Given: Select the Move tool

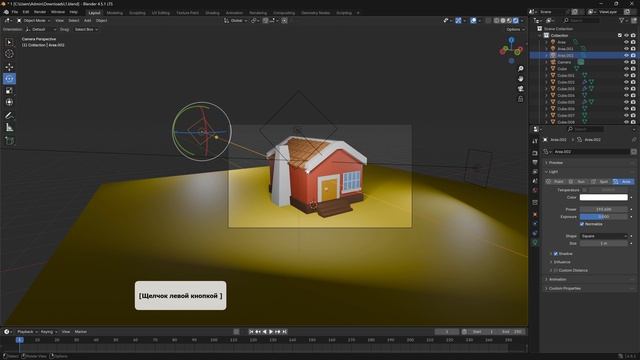Looking at the screenshot, I should [9, 67].
